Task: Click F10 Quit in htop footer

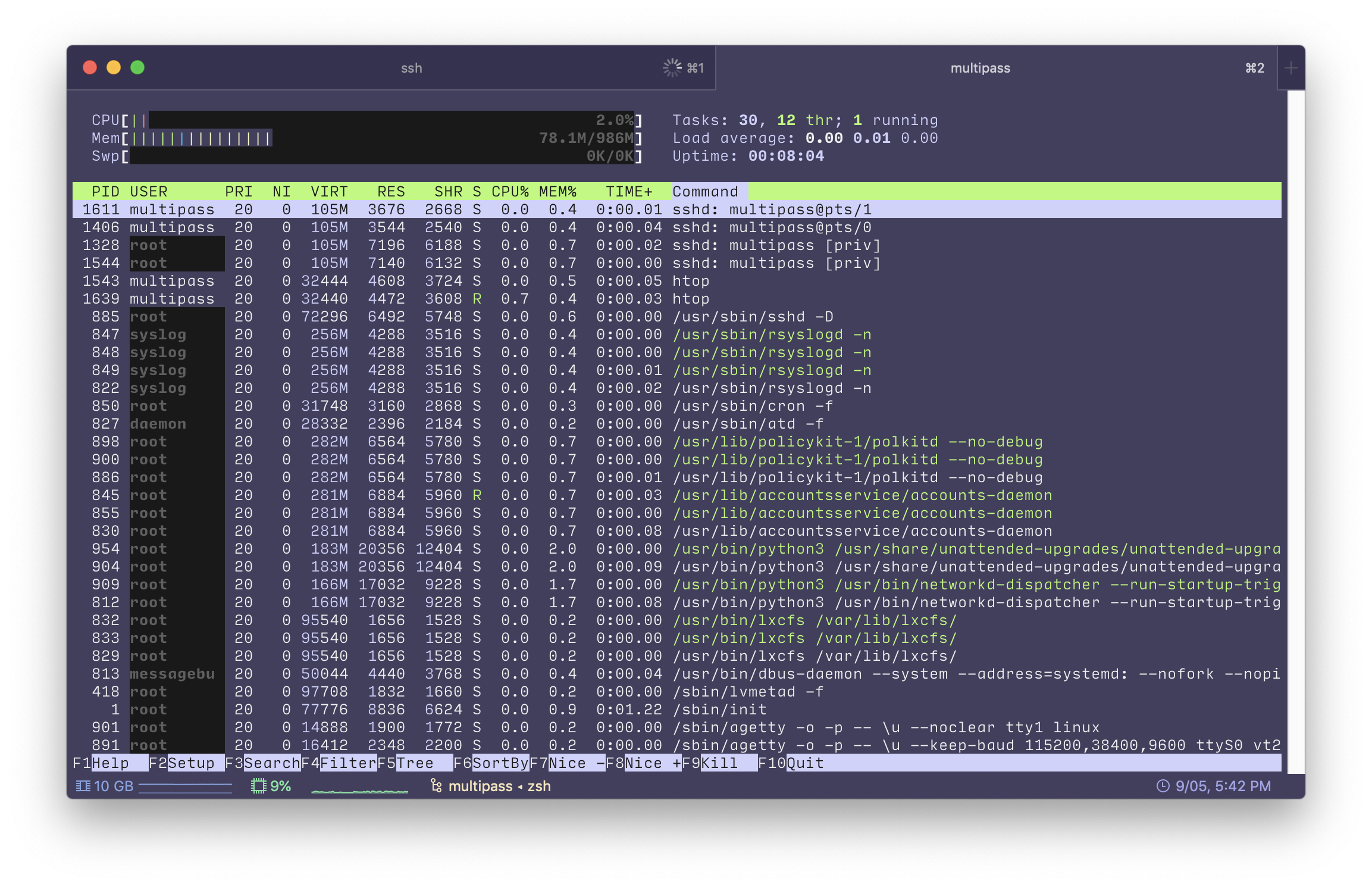Action: coord(804,763)
